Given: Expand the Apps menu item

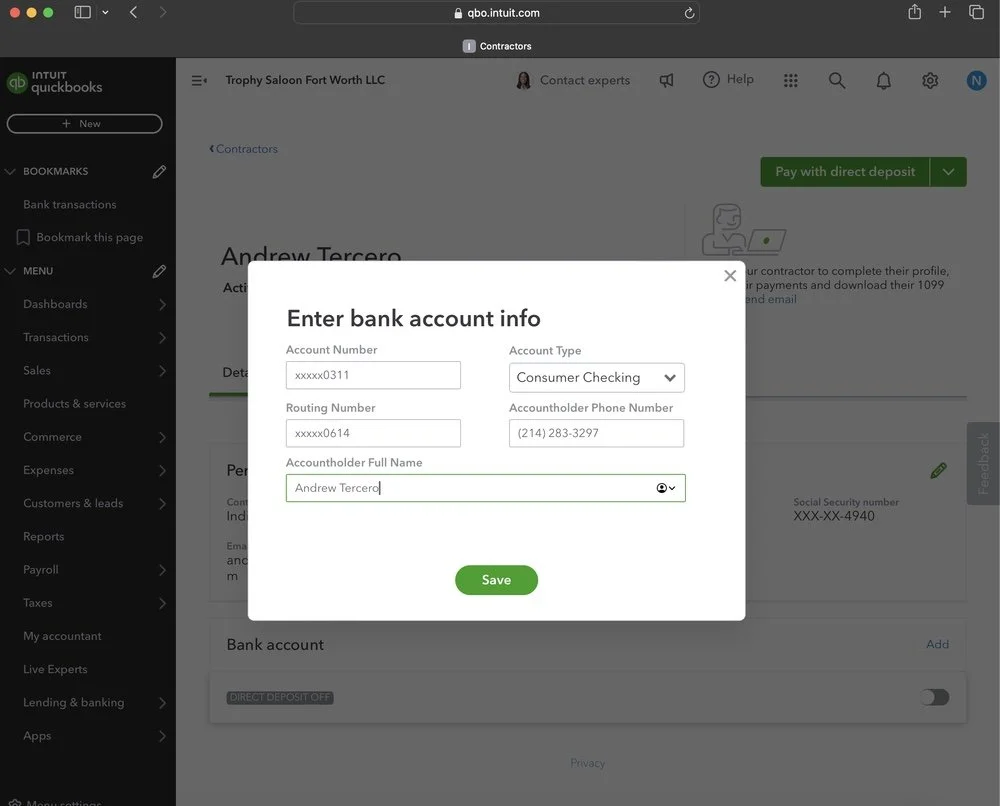Looking at the screenshot, I should pyautogui.click(x=162, y=735).
